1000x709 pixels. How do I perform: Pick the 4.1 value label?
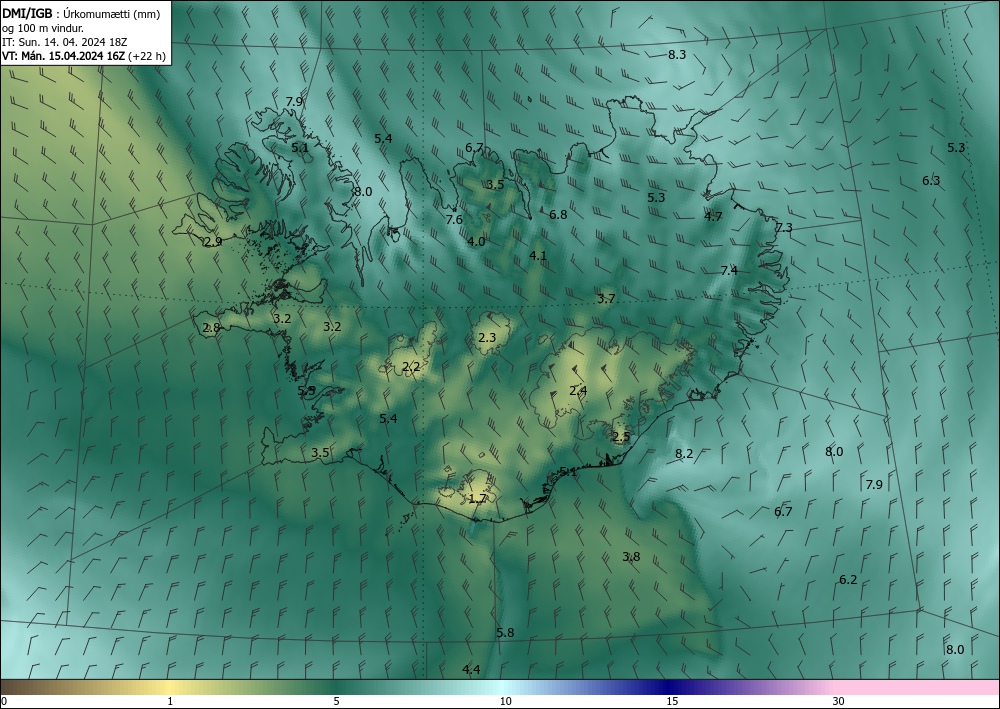(x=538, y=256)
